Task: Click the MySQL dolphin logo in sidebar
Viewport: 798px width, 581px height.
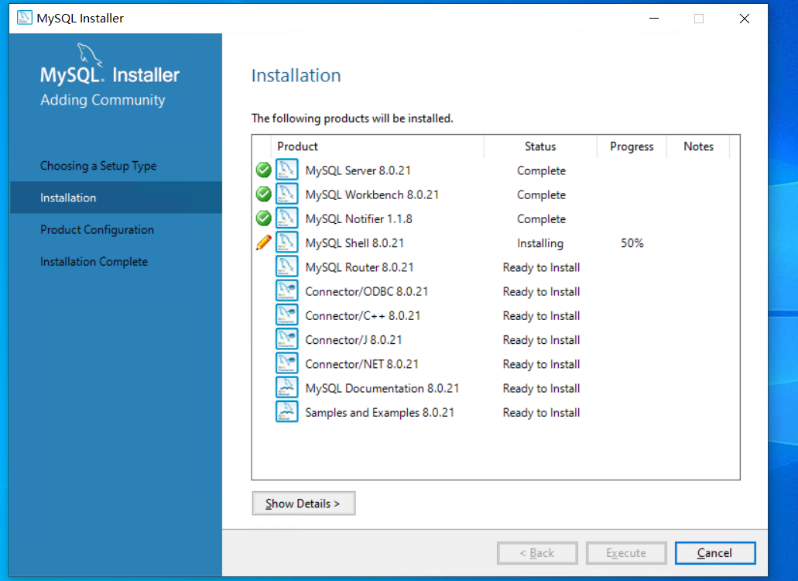Action: pyautogui.click(x=90, y=55)
